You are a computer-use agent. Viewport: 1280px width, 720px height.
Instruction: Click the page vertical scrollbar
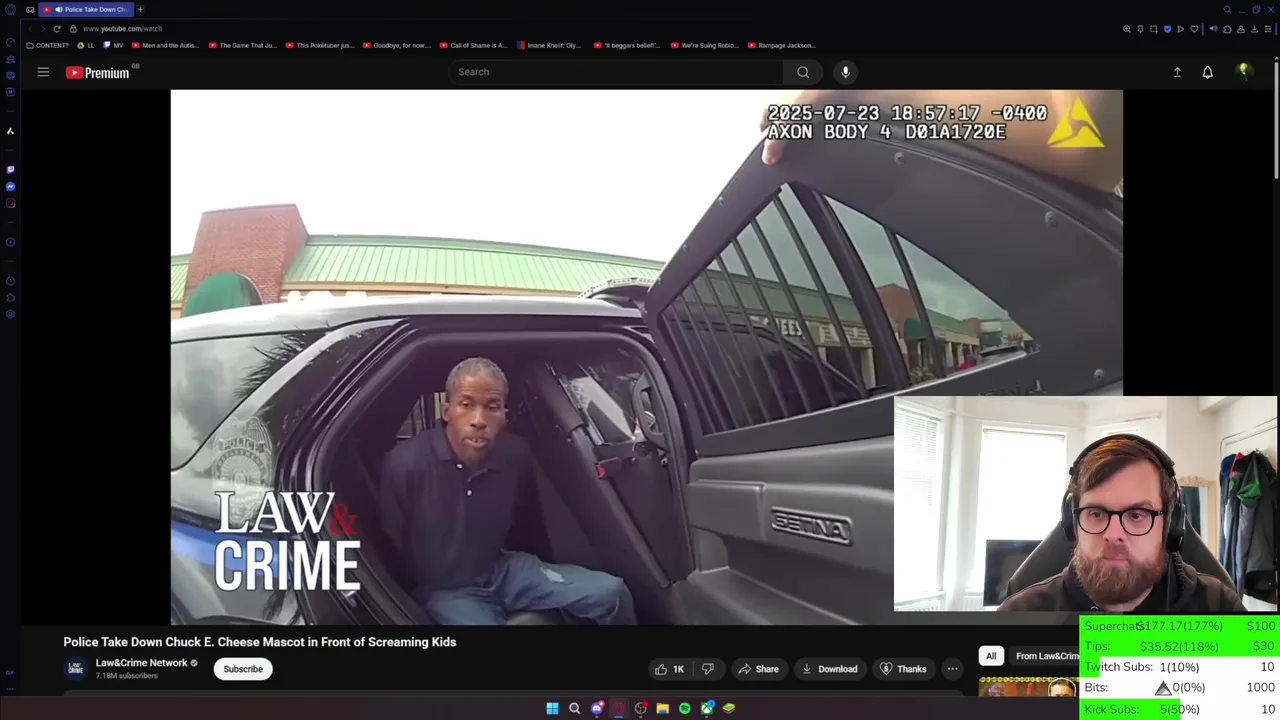pos(1276,120)
